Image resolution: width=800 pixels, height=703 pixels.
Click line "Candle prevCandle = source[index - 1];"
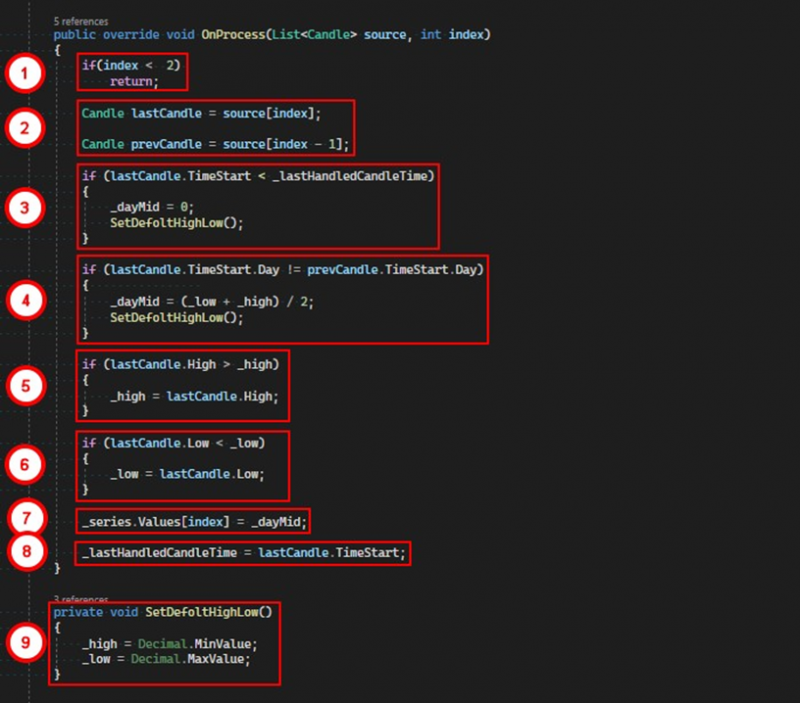click(x=215, y=144)
